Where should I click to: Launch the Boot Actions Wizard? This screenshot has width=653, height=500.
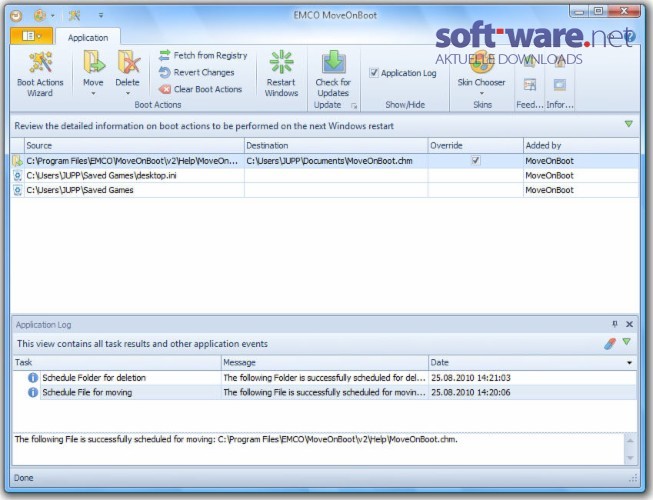40,74
